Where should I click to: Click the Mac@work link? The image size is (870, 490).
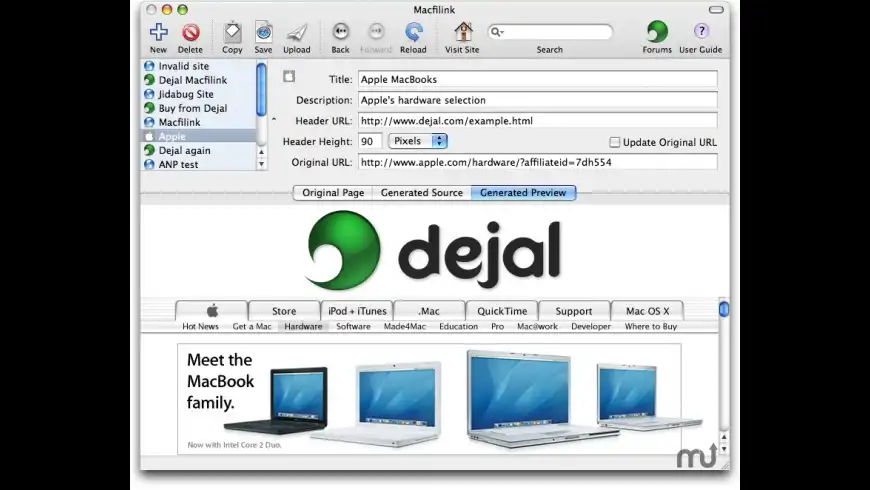tap(537, 326)
